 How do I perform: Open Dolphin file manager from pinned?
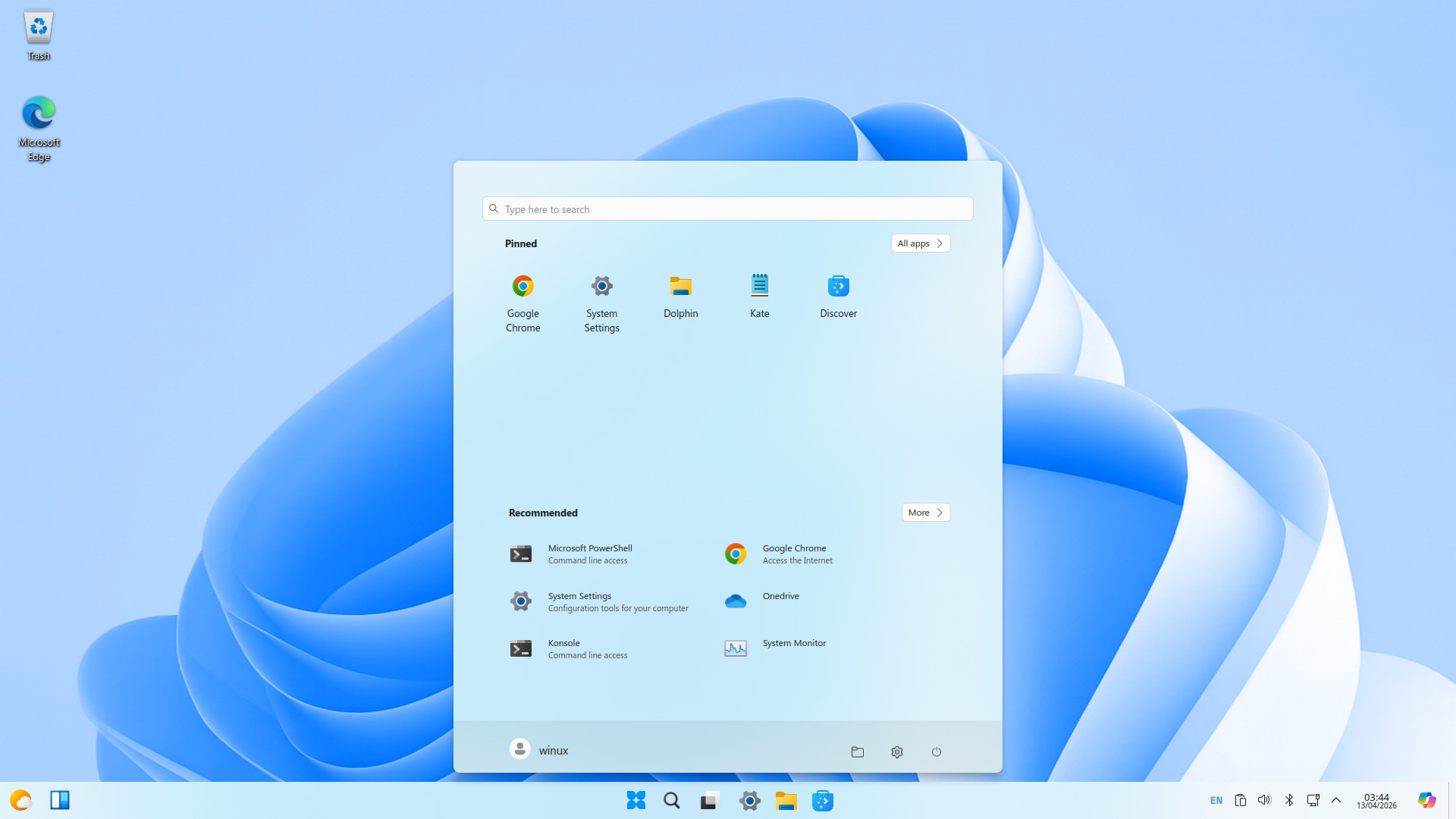click(x=680, y=296)
